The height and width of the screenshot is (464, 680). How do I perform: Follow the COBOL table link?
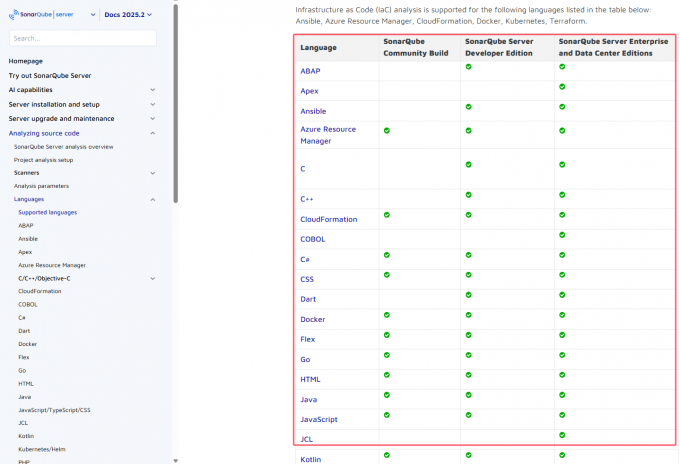pos(313,239)
